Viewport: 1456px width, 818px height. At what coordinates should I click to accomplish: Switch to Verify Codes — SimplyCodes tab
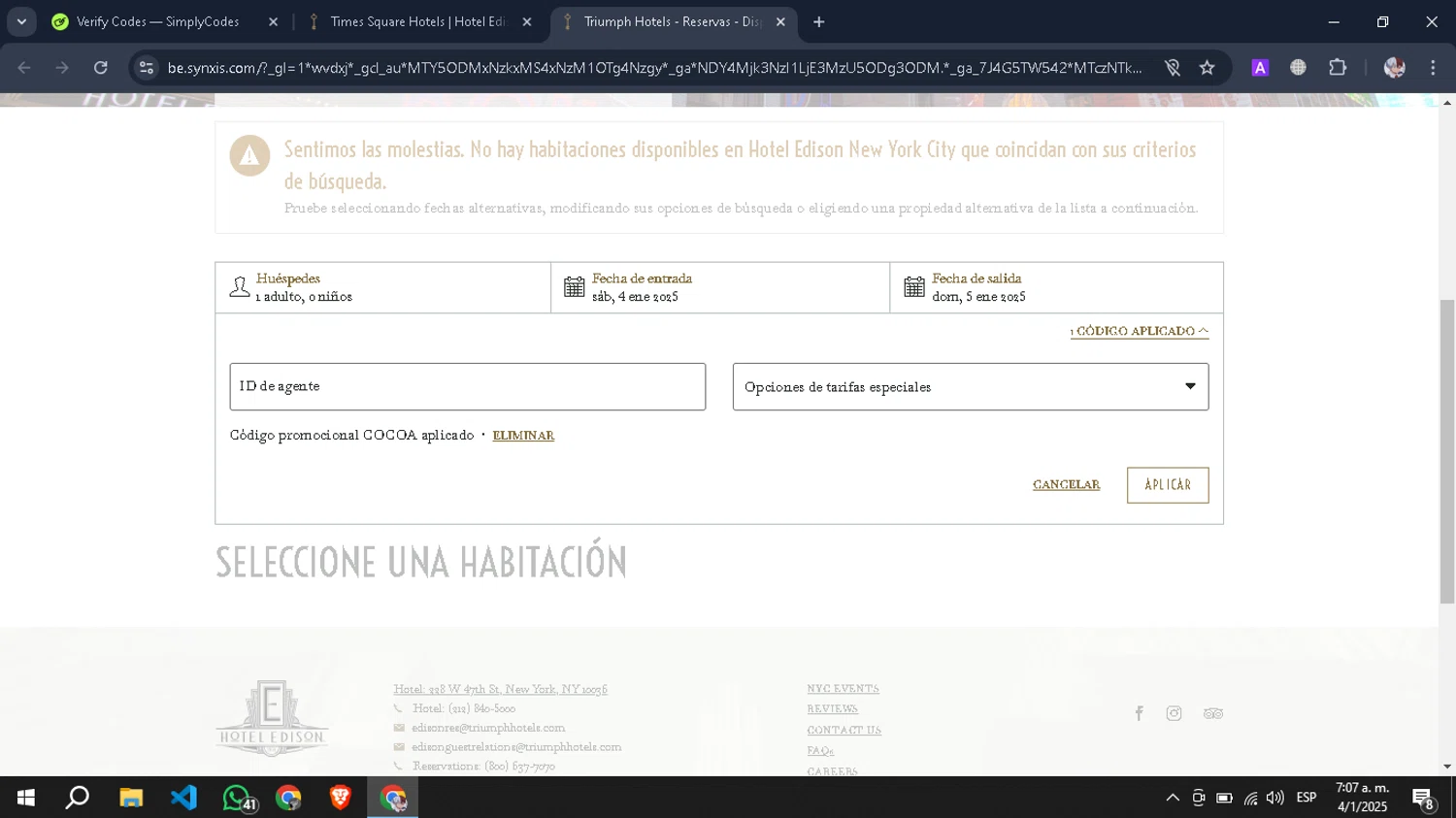click(x=157, y=21)
